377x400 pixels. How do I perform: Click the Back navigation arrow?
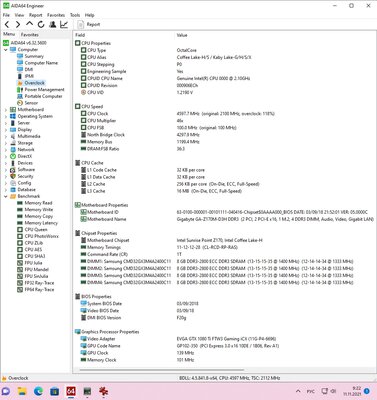7,24
